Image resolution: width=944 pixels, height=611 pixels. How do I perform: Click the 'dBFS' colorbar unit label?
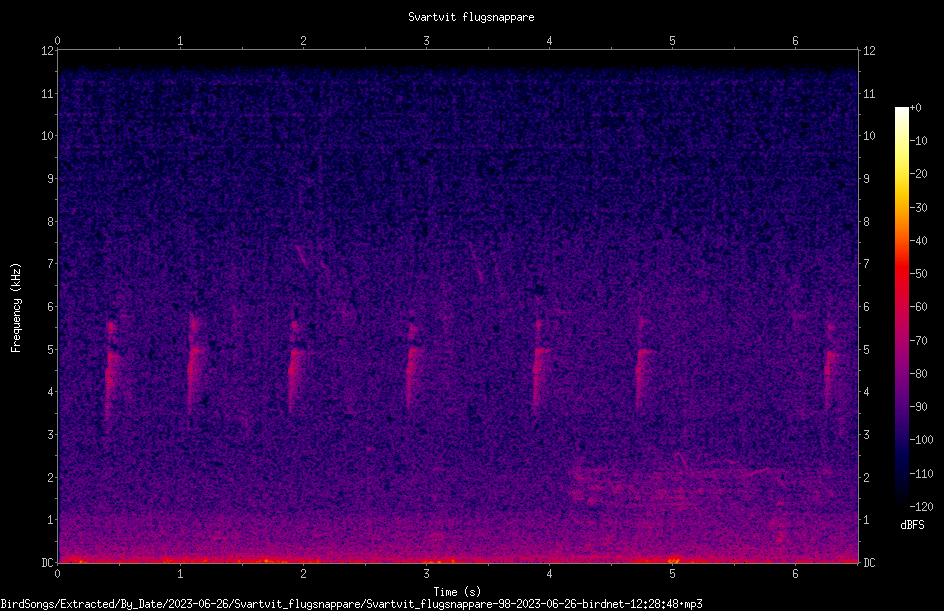[912, 525]
